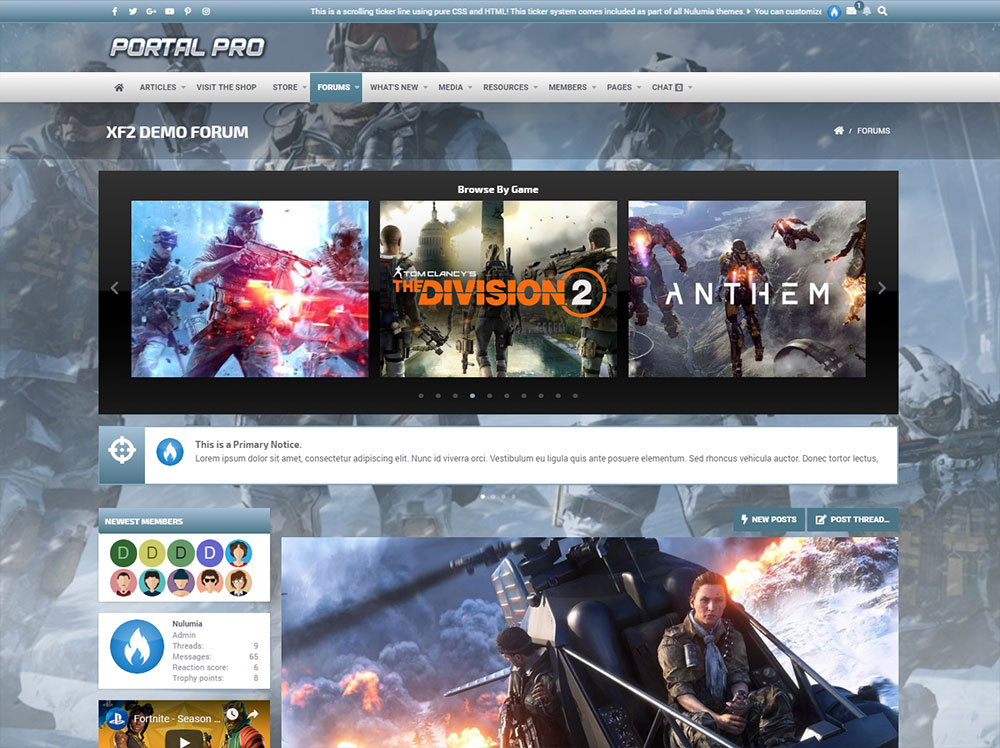Expand the Chat dropdown arrow
1000x748 pixels.
(690, 87)
